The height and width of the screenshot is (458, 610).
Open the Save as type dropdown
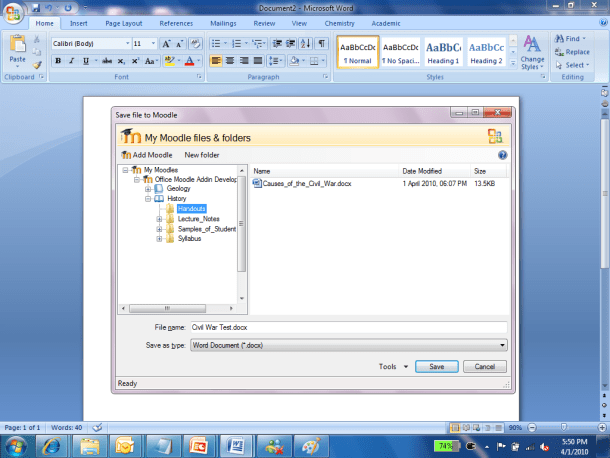point(502,345)
